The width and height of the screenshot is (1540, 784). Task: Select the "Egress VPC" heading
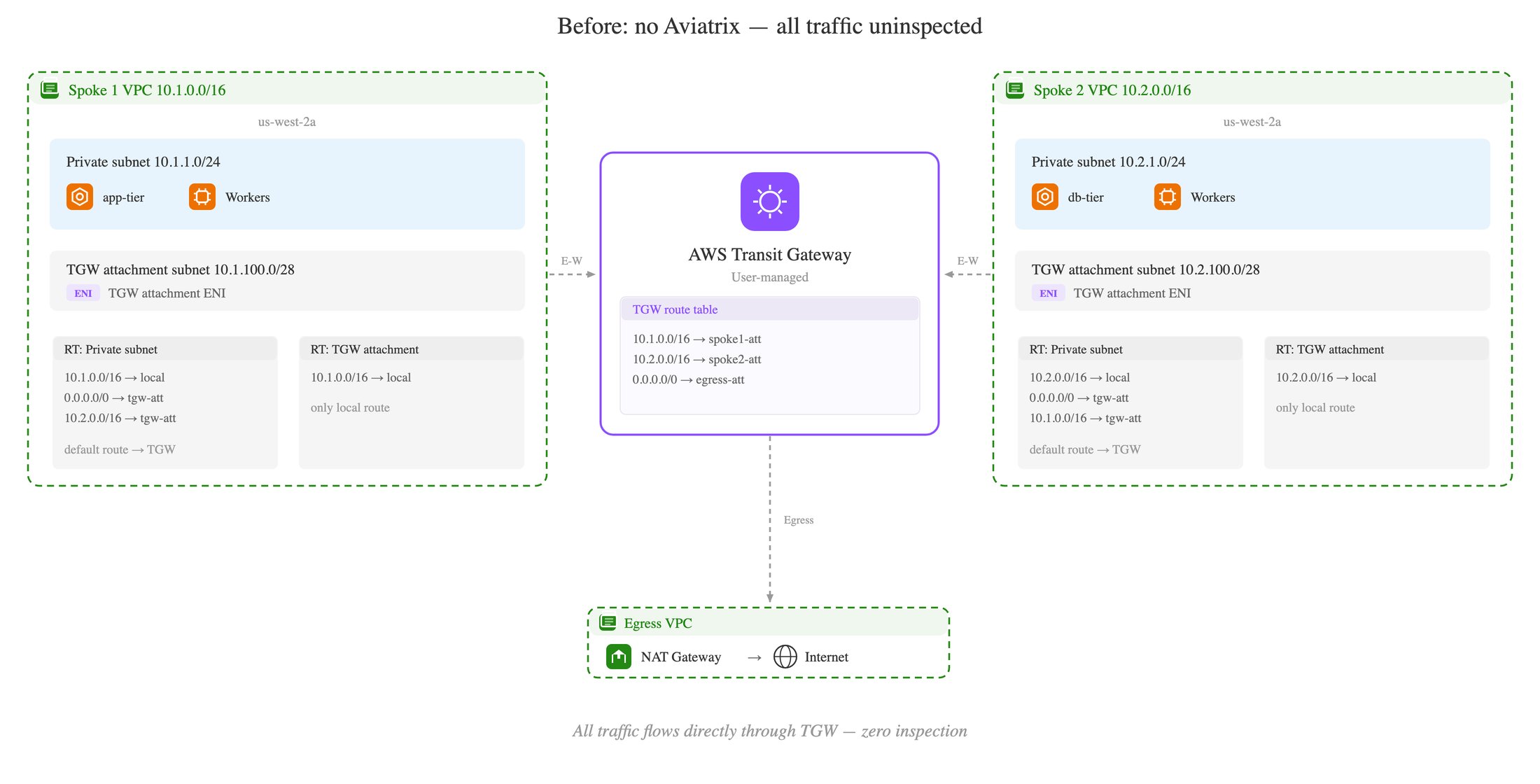tap(658, 623)
